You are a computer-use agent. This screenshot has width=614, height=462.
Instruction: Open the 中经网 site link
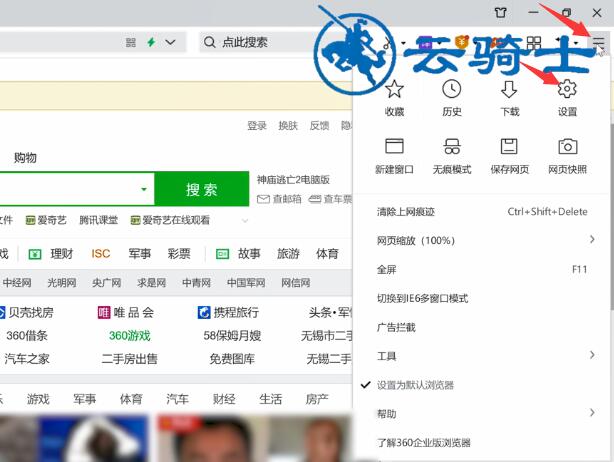(x=17, y=283)
